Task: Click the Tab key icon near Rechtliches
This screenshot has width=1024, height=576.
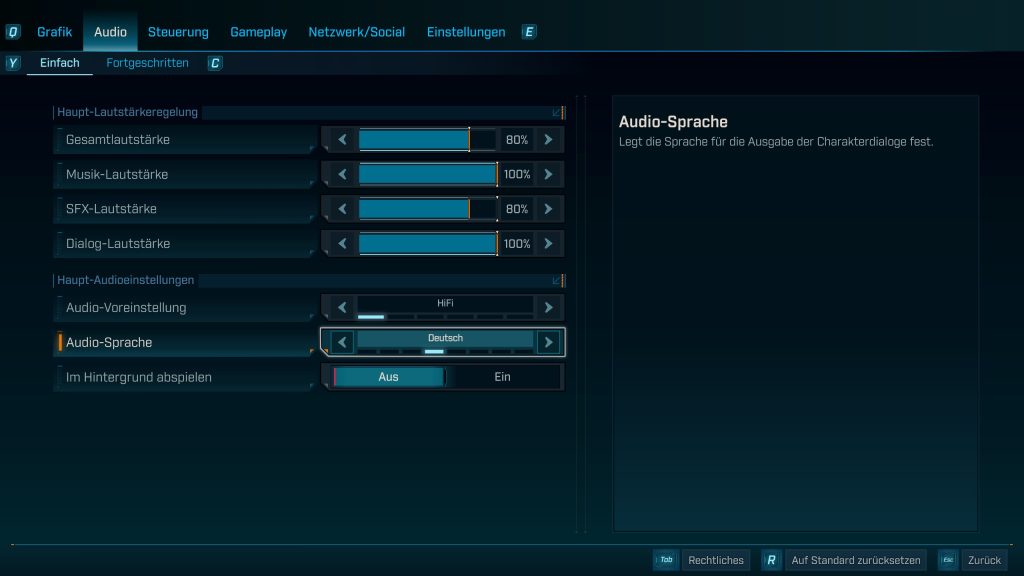Action: click(666, 560)
